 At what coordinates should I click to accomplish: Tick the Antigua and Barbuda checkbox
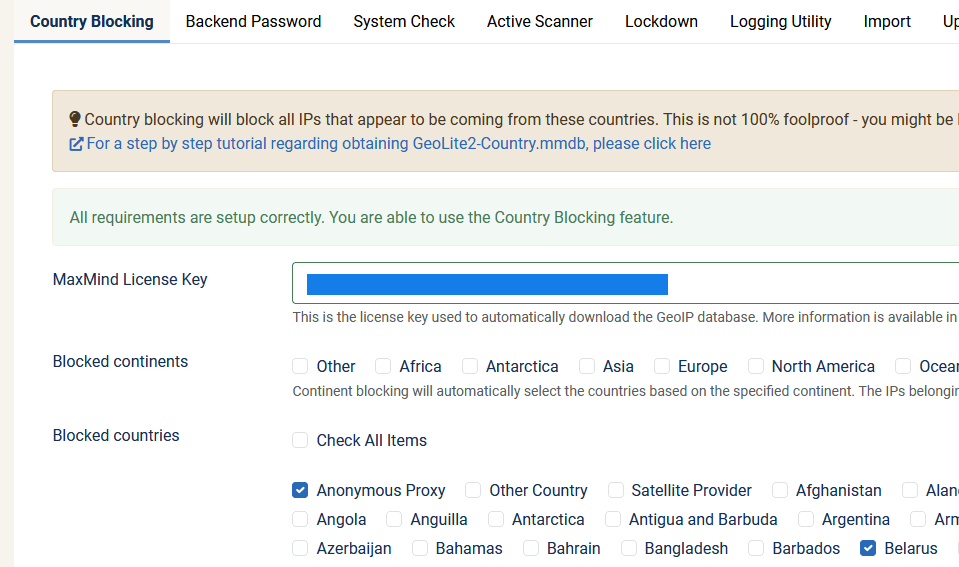[612, 519]
